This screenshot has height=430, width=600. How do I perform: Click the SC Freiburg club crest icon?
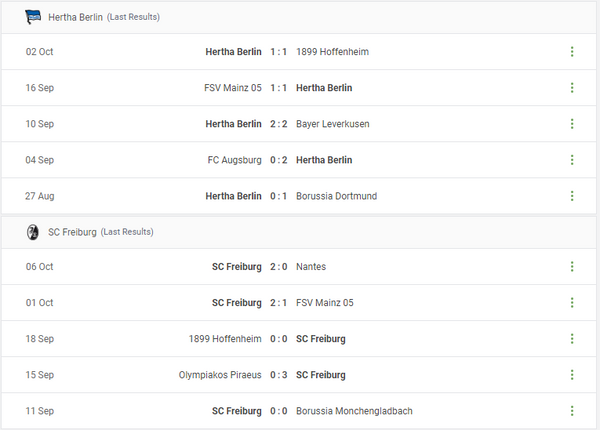click(33, 231)
